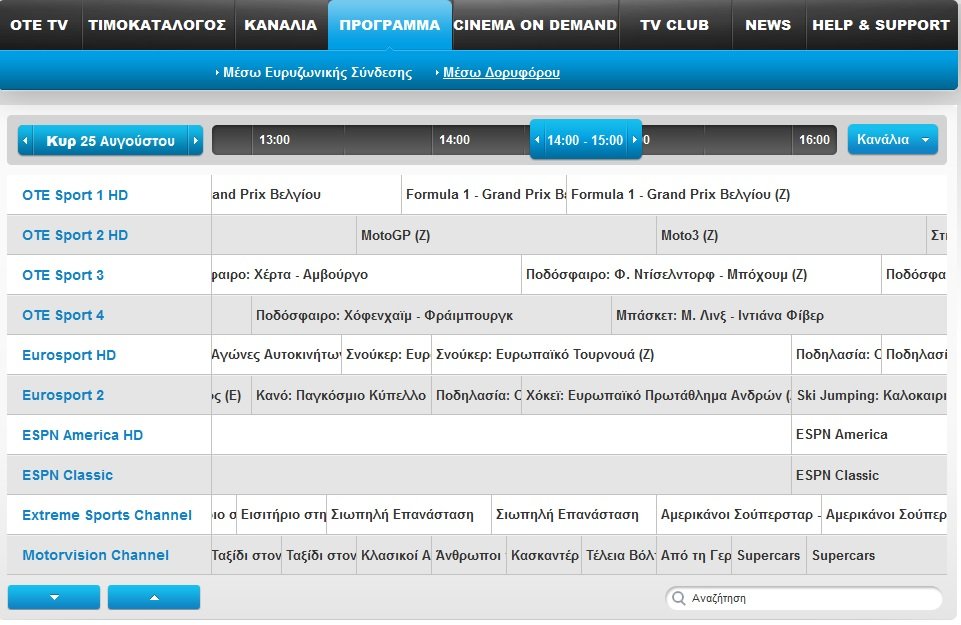Viewport: 961px width, 625px height.
Task: Open the MotoGP (Z) program entry
Action: (395, 236)
